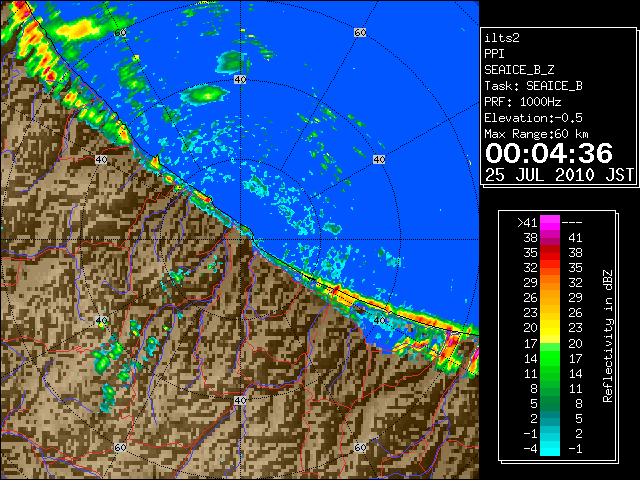Image resolution: width=640 pixels, height=480 pixels.
Task: Click the 00:04:36 timestamp
Action: coord(549,153)
